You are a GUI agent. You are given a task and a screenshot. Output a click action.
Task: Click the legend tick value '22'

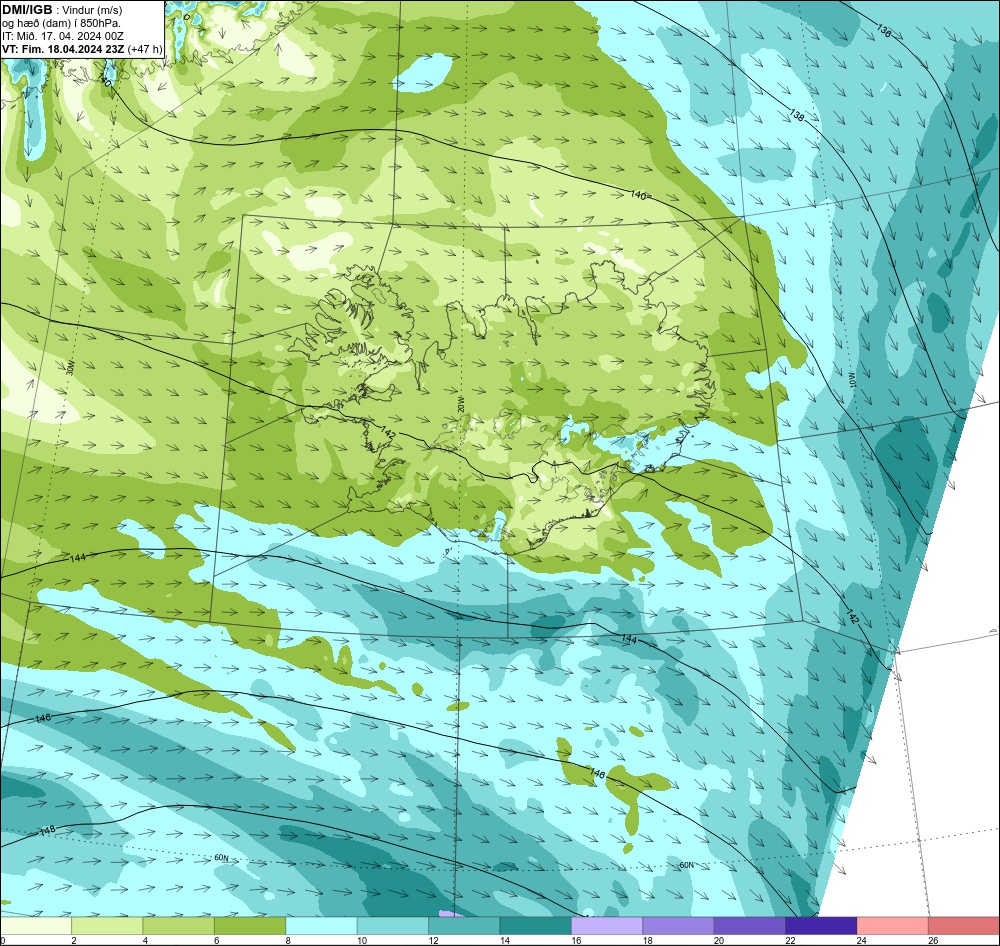click(x=790, y=940)
